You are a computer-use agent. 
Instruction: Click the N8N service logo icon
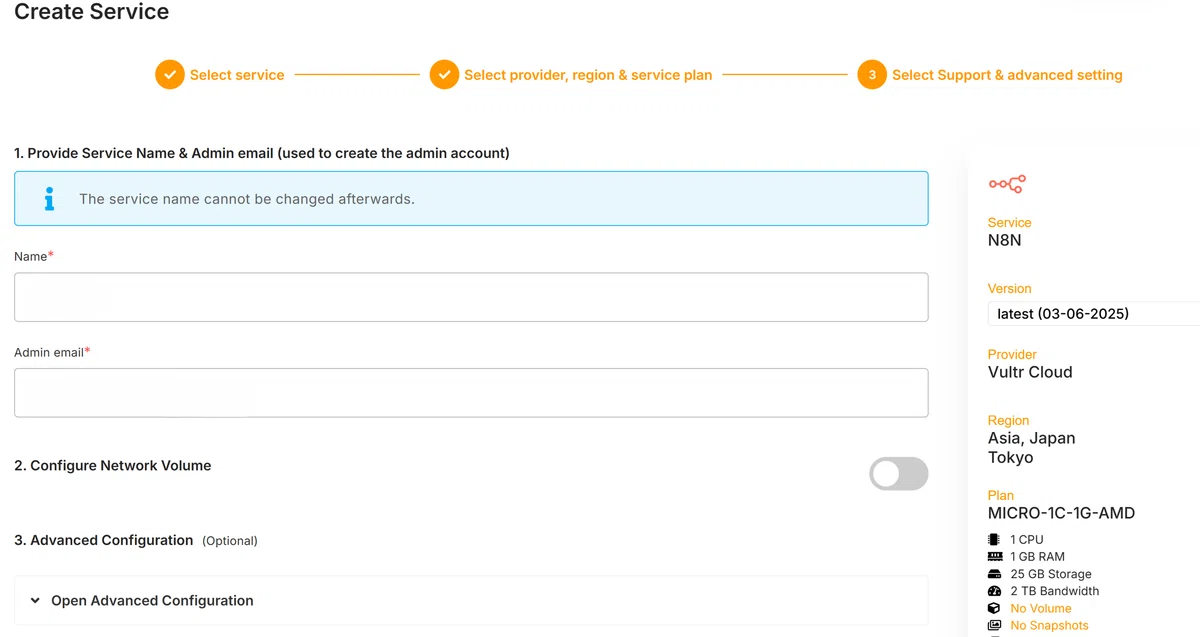(1007, 184)
